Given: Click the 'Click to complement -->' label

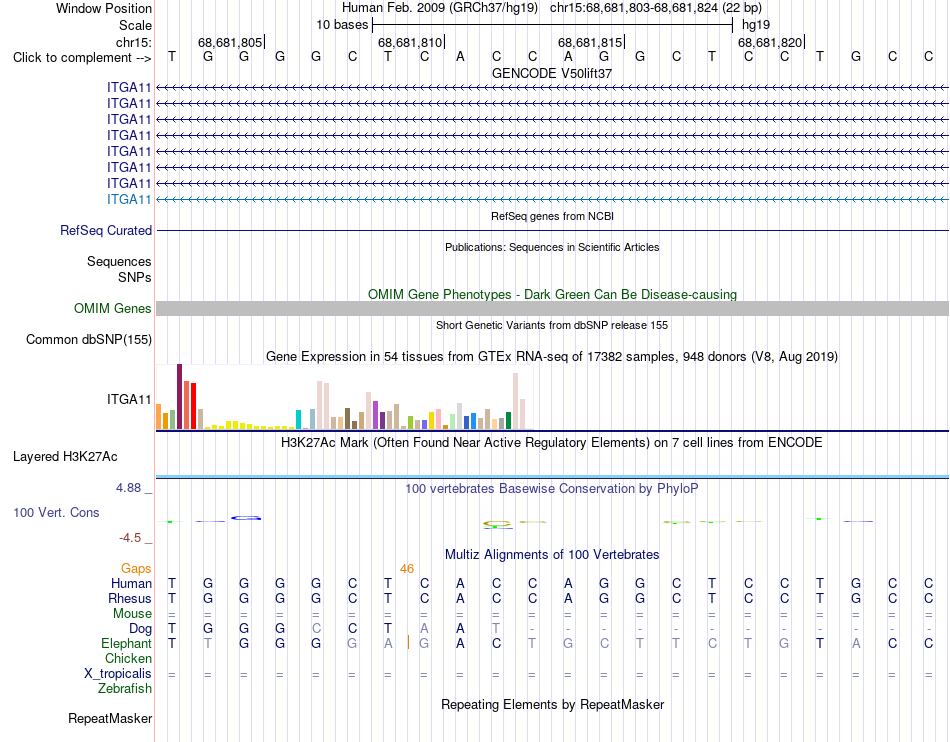Looking at the screenshot, I should click(x=82, y=58).
